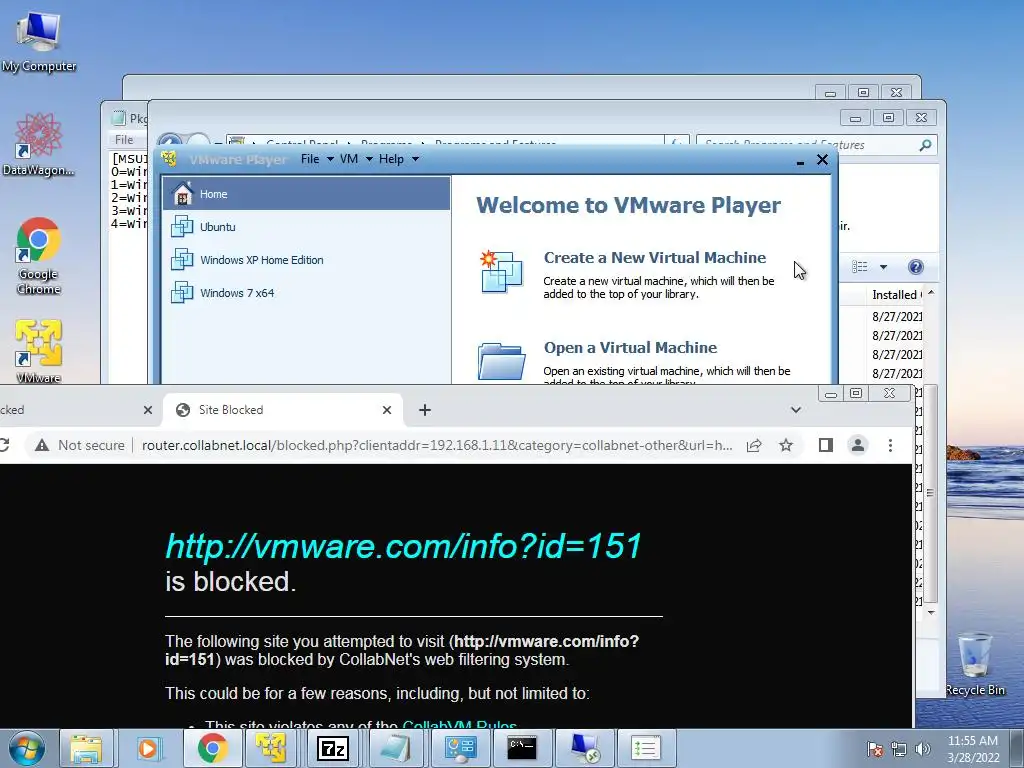1024x768 pixels.
Task: Close the first Chrome tab ending in 'cked'
Action: [148, 410]
